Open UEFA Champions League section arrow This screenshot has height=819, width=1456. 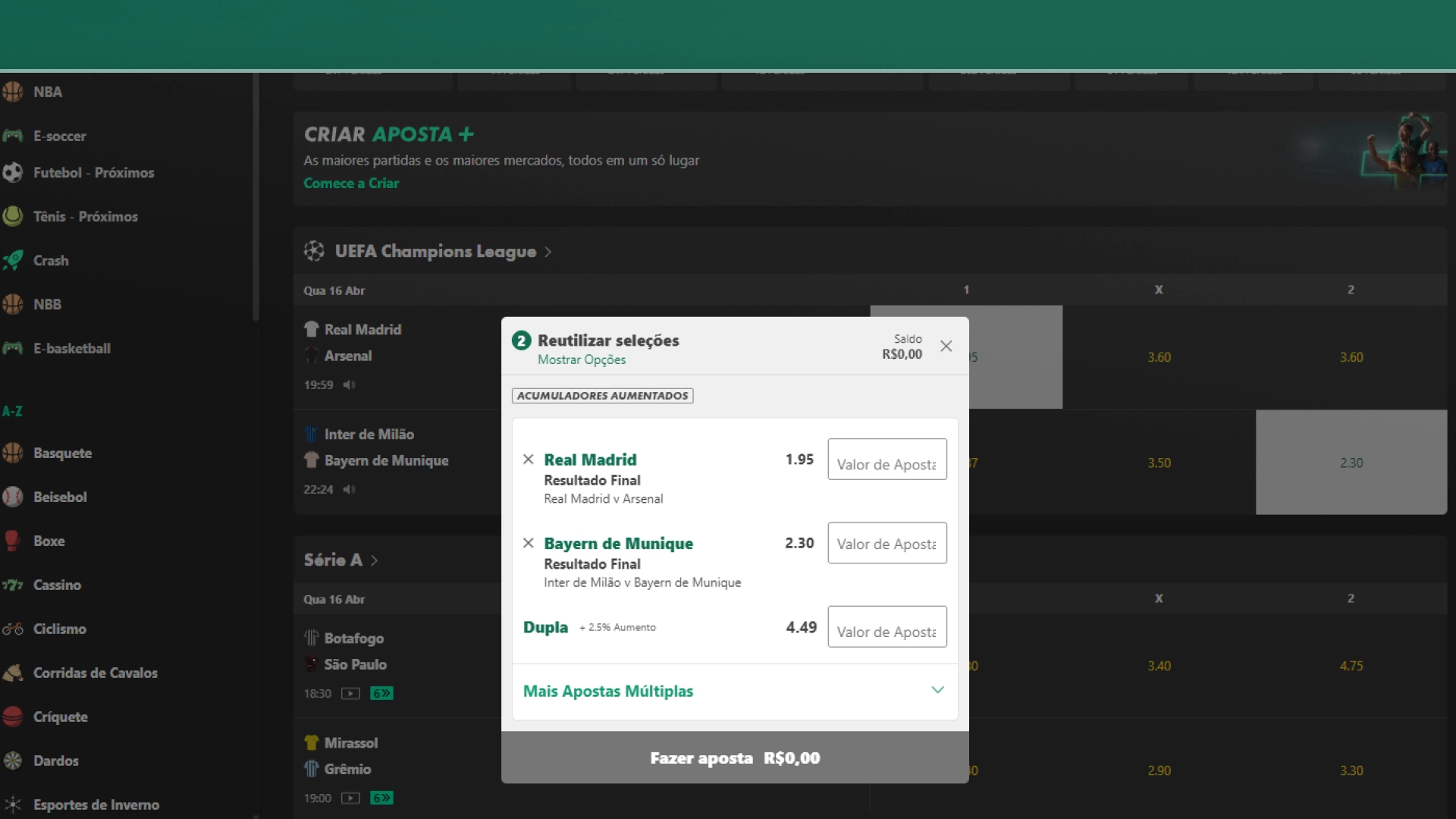click(x=548, y=252)
